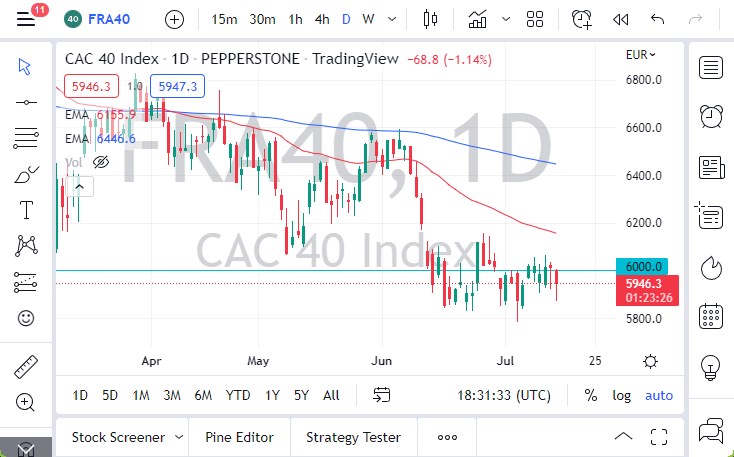Expand the EUR currency dropdown

pyautogui.click(x=640, y=55)
